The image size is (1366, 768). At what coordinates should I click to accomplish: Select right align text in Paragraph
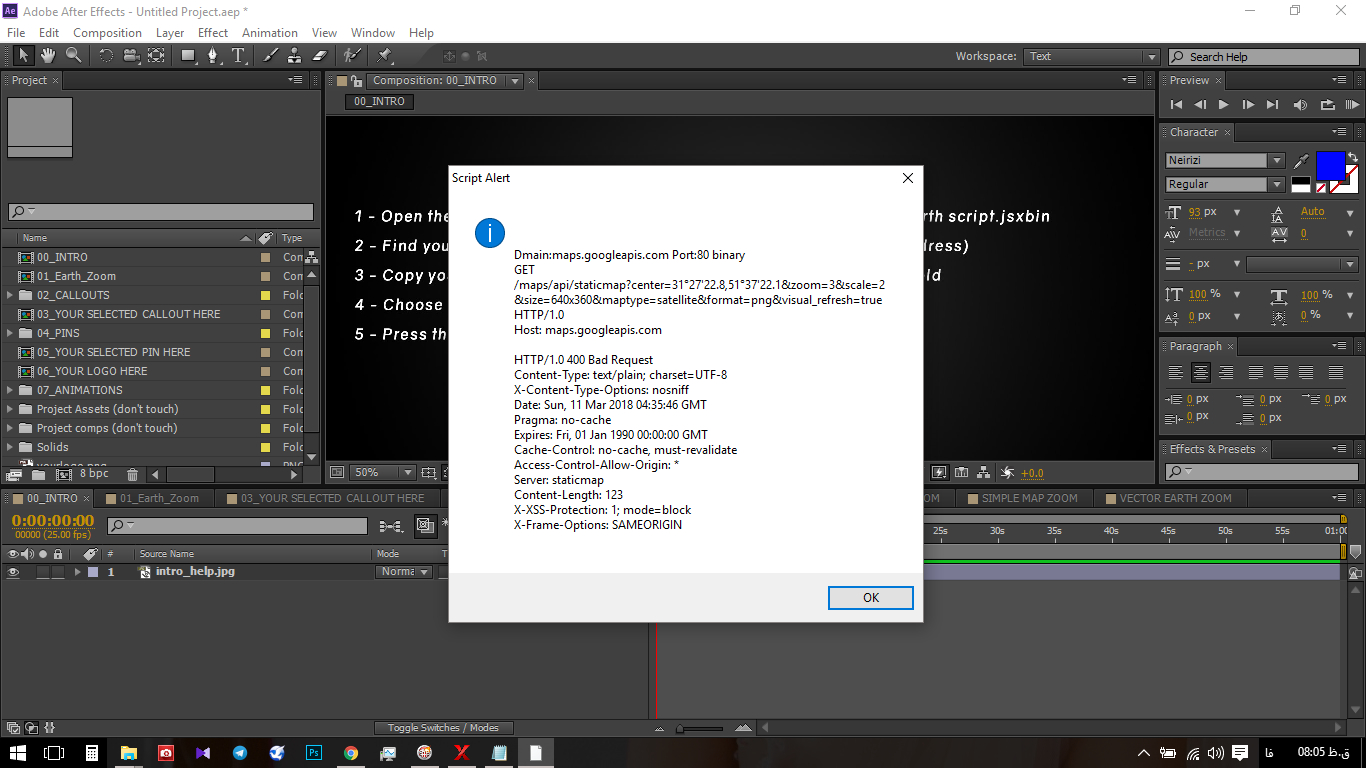tap(1226, 372)
